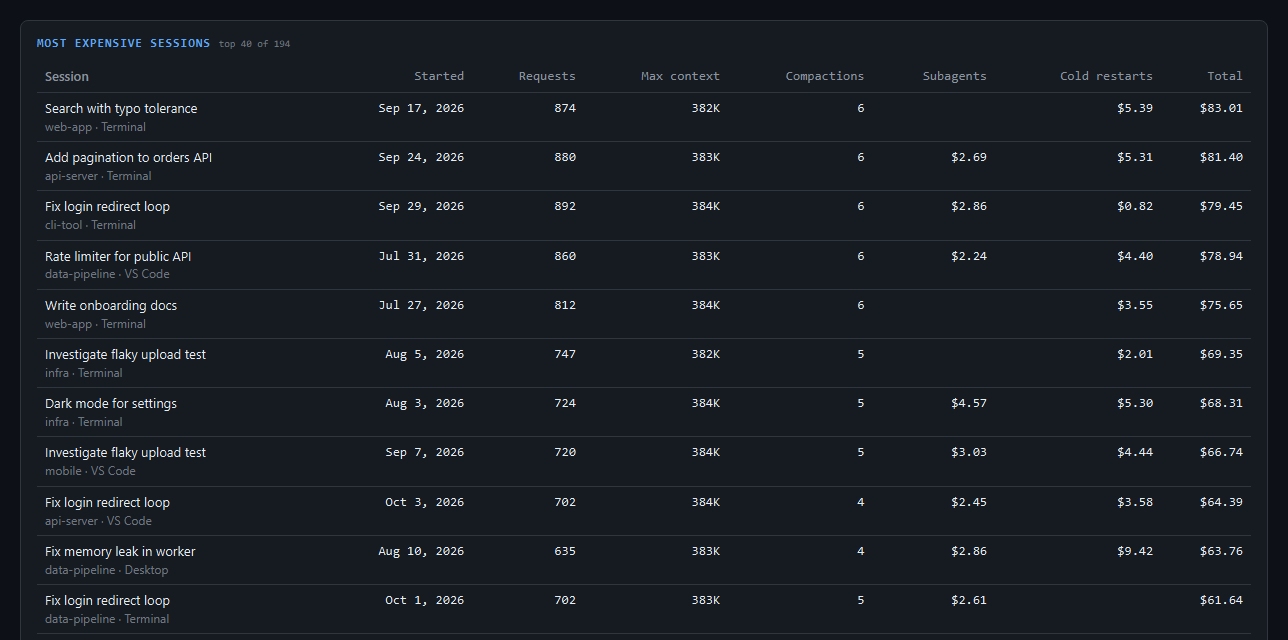The height and width of the screenshot is (640, 1288).
Task: Open 'Rate limiter for public API' session
Action: click(x=118, y=257)
